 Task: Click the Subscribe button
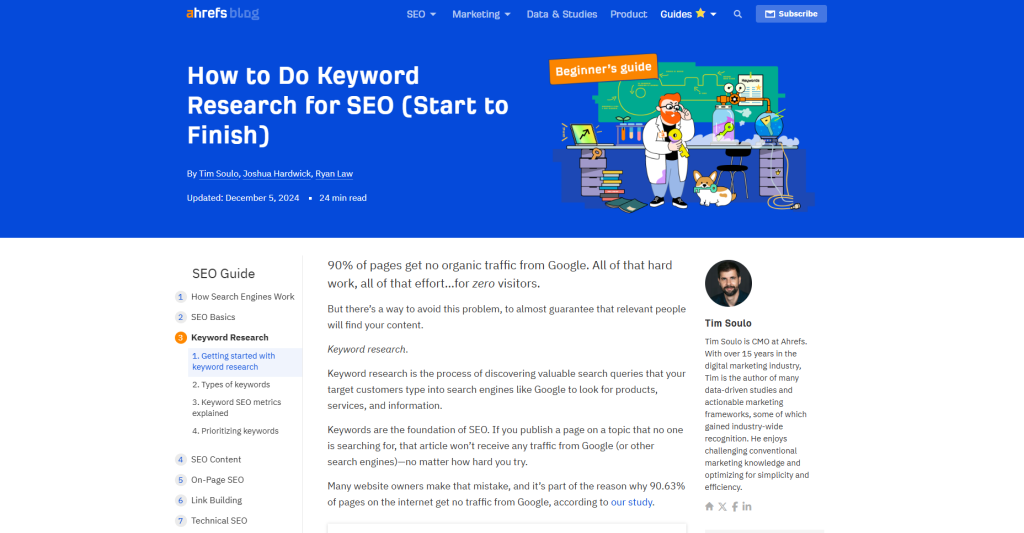click(791, 14)
